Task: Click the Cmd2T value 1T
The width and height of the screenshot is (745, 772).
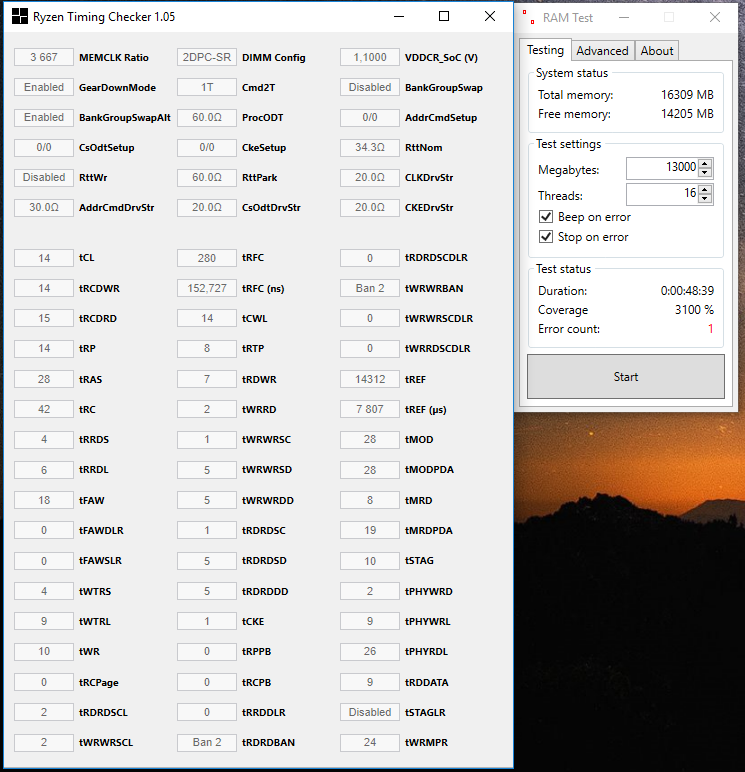Action: [x=207, y=87]
